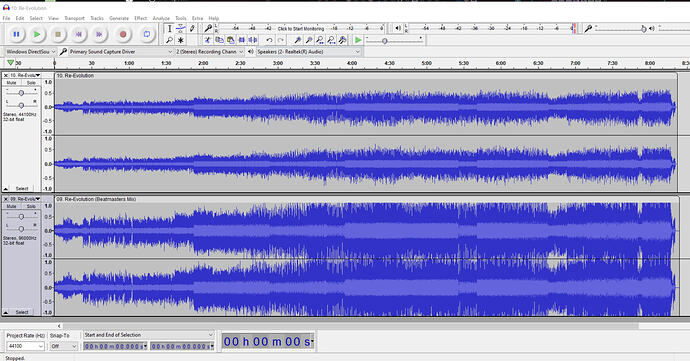Open the File menu
Screen dimensions: 690x361
tap(6, 18)
